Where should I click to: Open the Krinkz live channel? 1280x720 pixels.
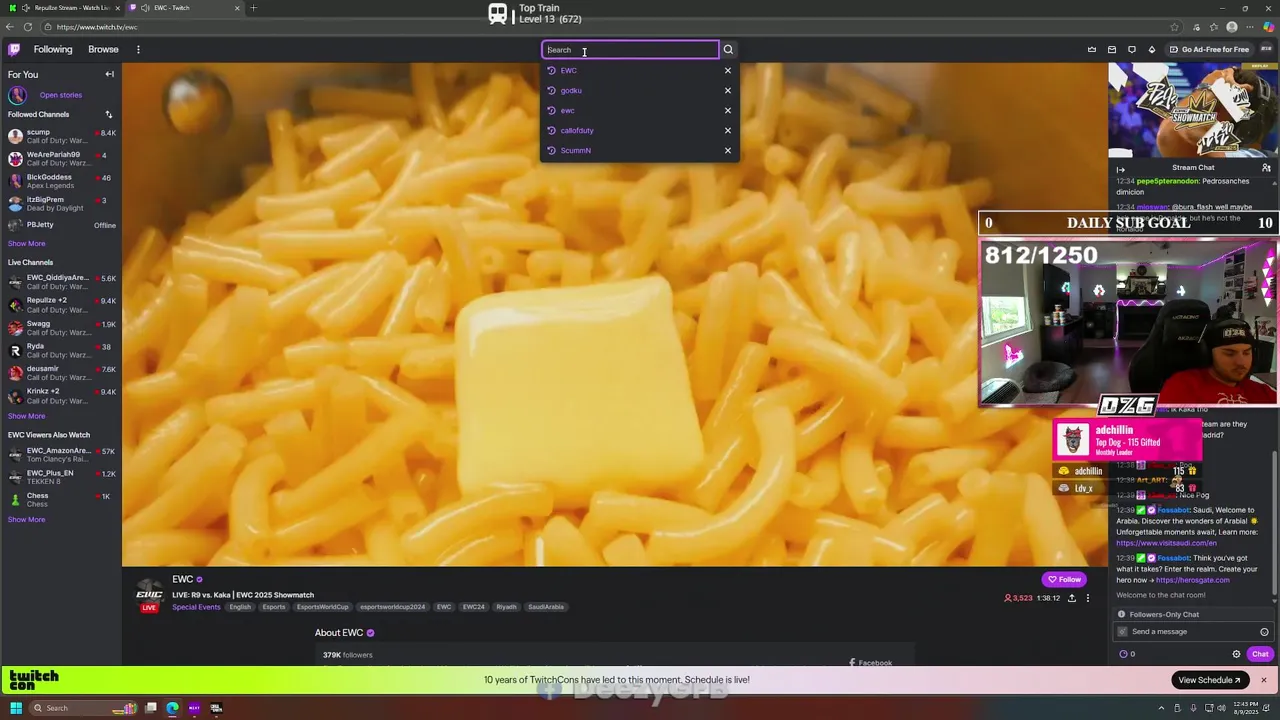[x=61, y=395]
